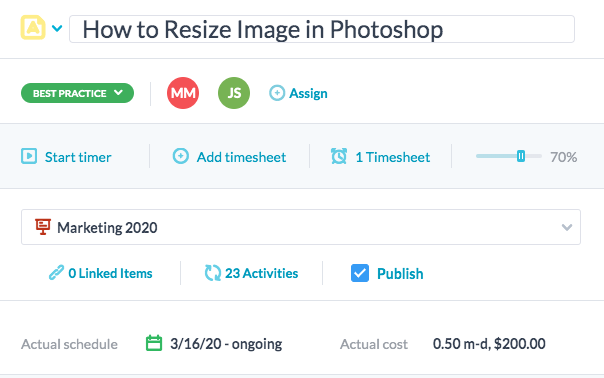This screenshot has width=604, height=378.
Task: Open the BEST PRACTICE status dropdown
Action: point(77,93)
